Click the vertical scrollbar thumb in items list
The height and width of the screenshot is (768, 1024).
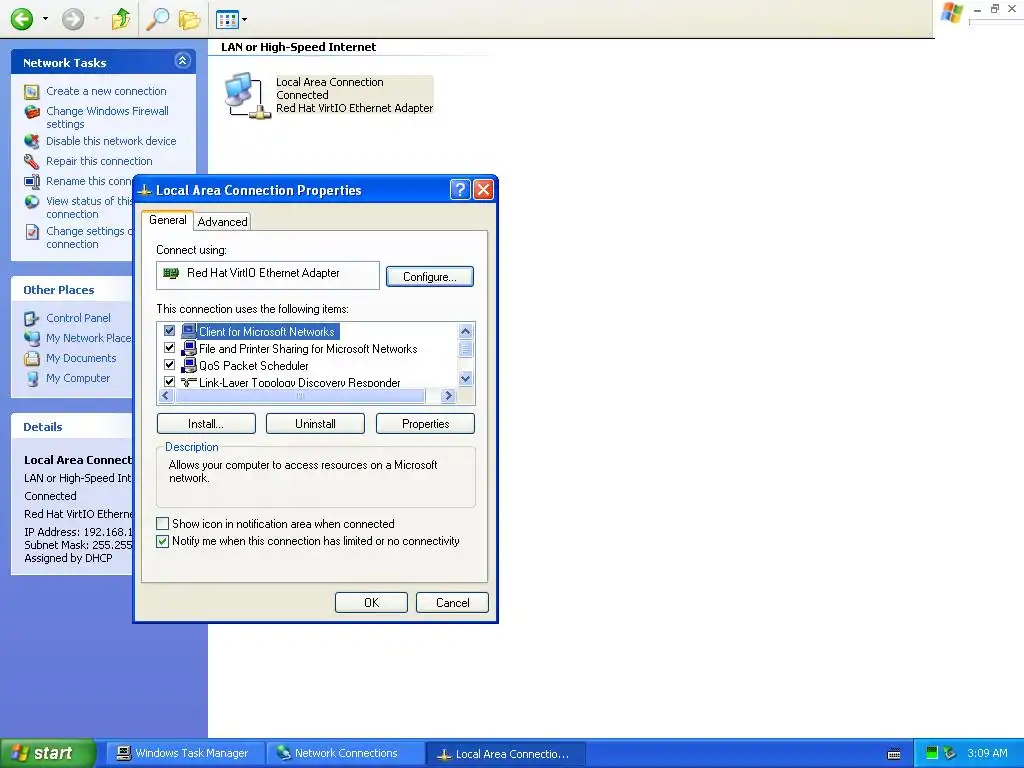point(466,349)
